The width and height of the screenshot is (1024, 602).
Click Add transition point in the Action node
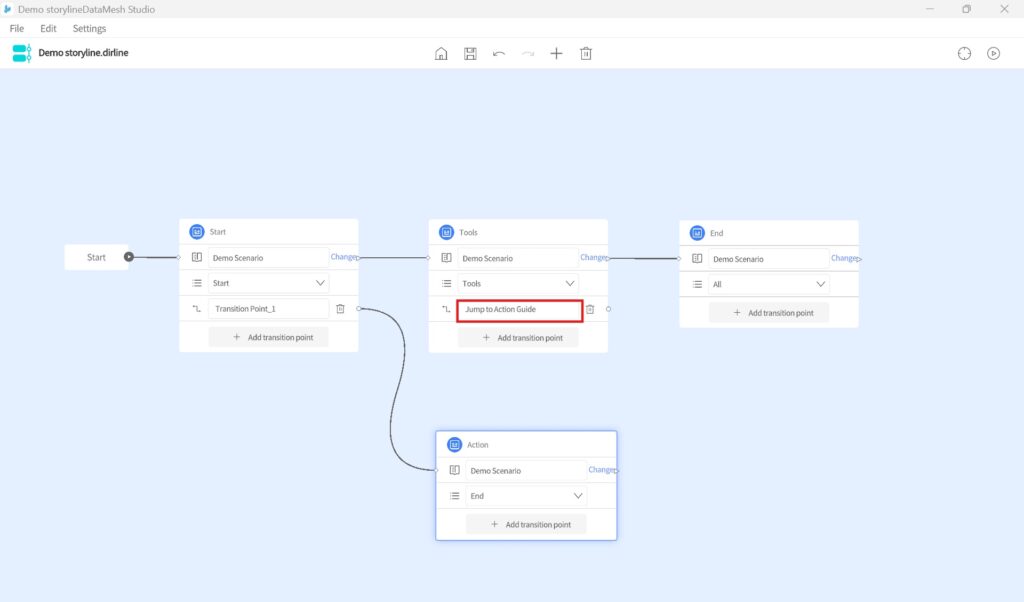(526, 524)
